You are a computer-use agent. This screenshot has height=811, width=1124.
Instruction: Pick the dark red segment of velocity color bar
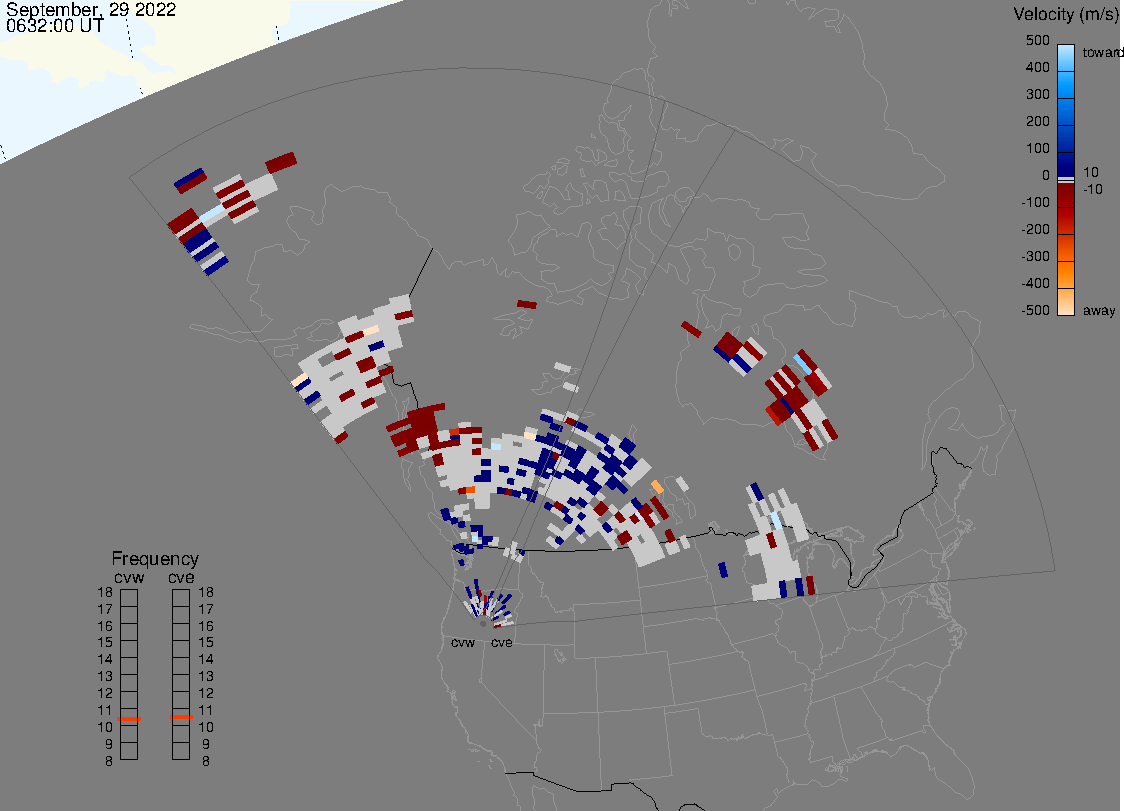point(1066,197)
